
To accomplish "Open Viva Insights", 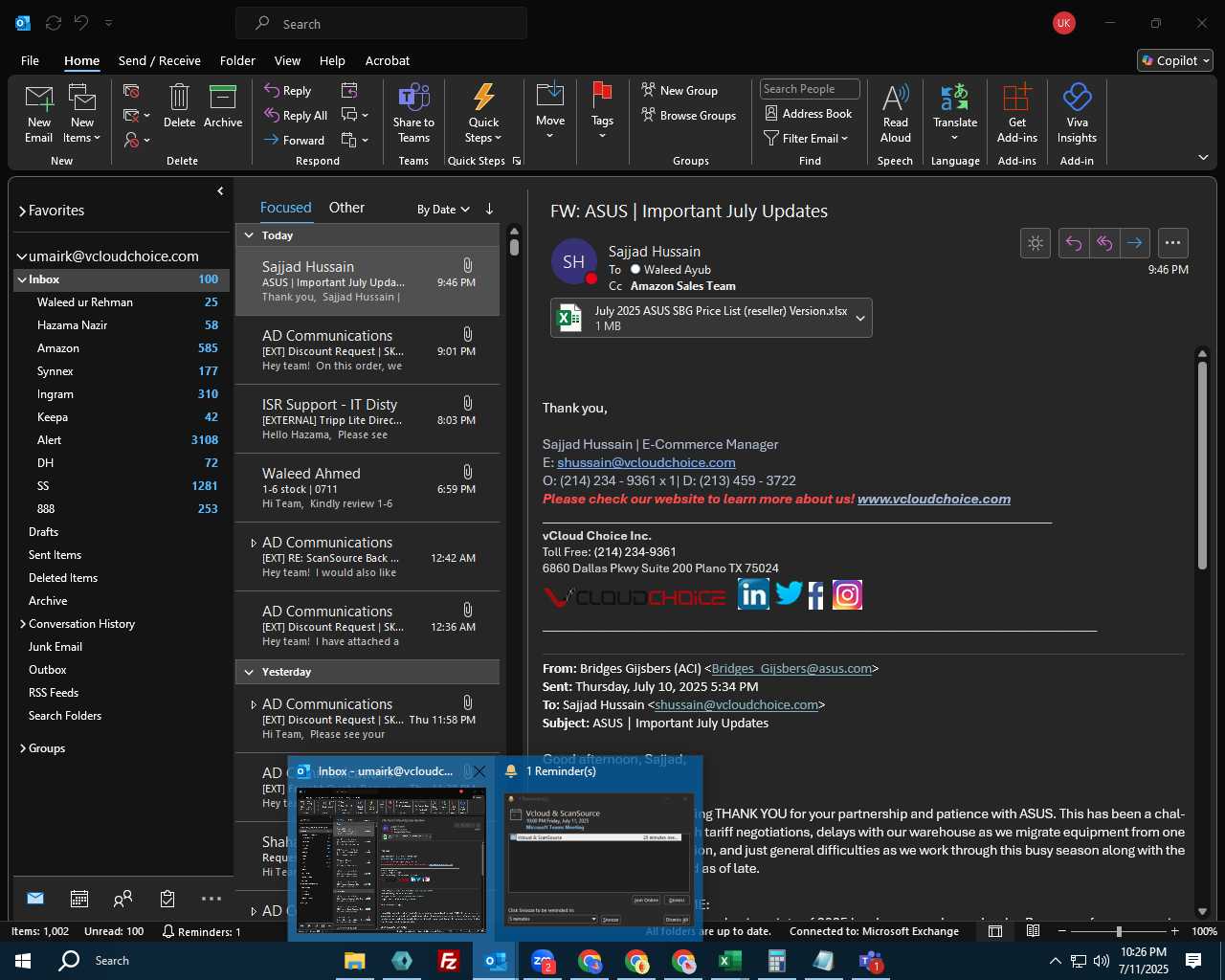I will 1077,114.
